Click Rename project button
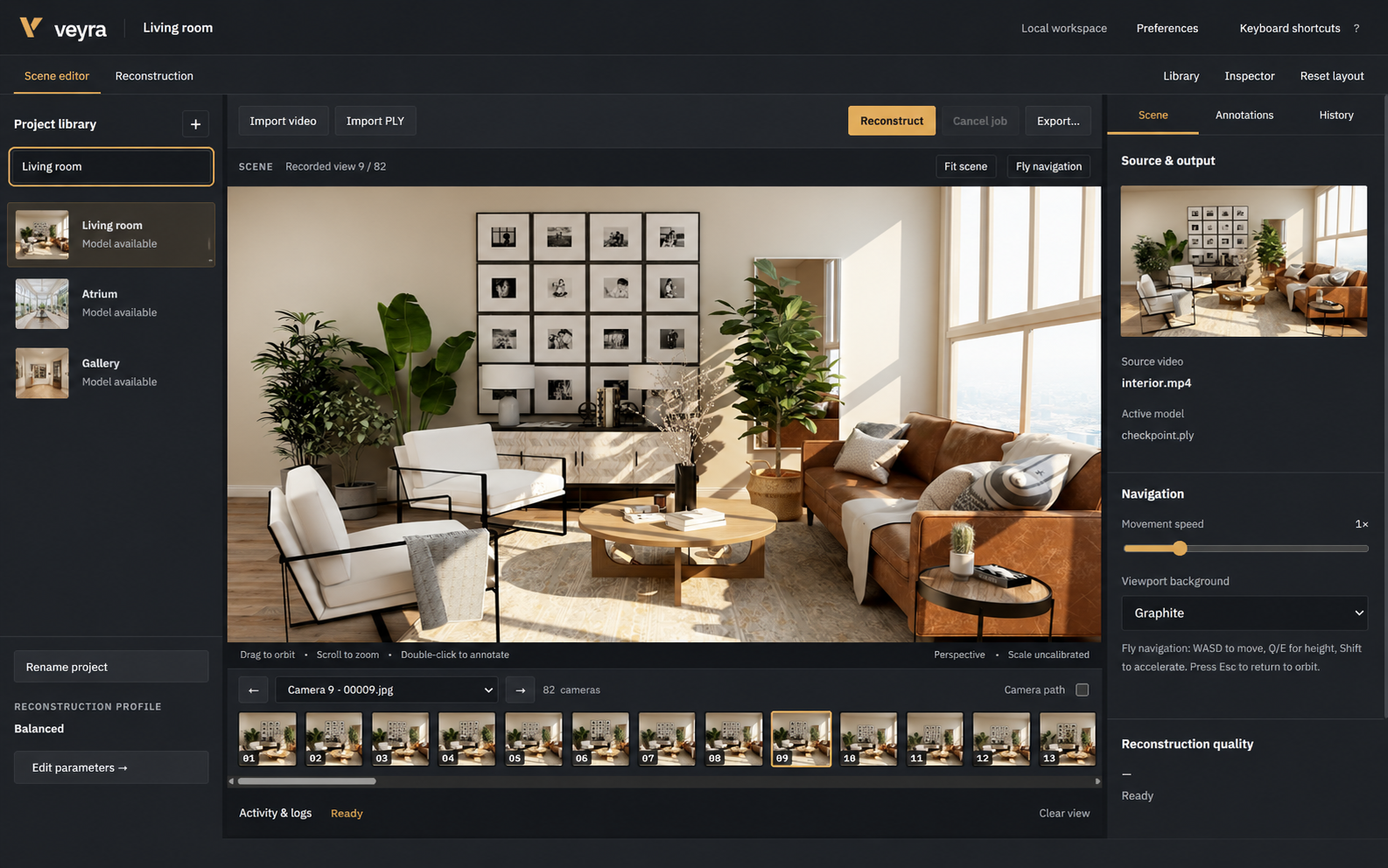Screen dimensions: 1388x868 (x=111, y=667)
